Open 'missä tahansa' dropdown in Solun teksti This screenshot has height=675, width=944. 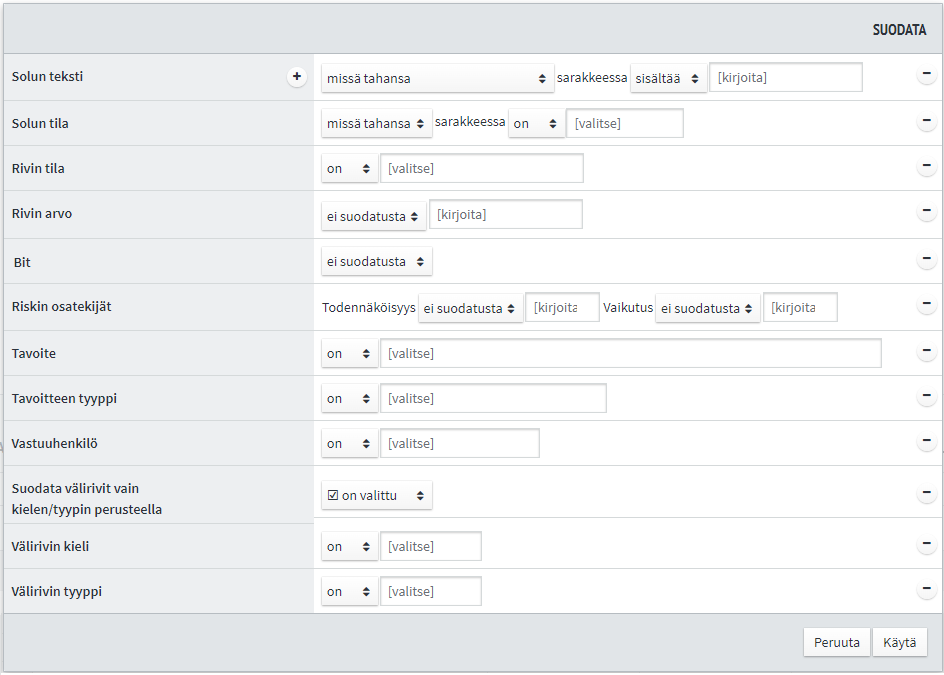(438, 78)
